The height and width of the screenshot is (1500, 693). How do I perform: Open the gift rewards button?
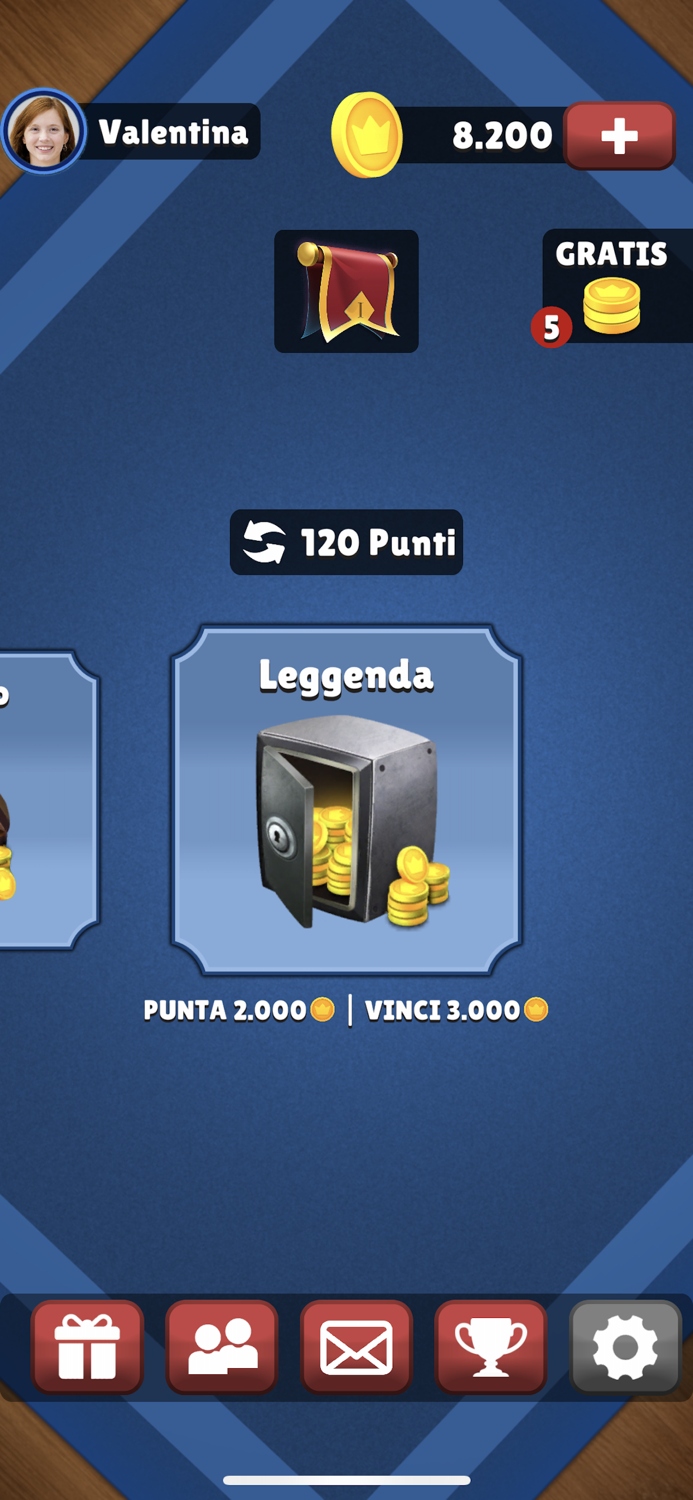point(87,1347)
